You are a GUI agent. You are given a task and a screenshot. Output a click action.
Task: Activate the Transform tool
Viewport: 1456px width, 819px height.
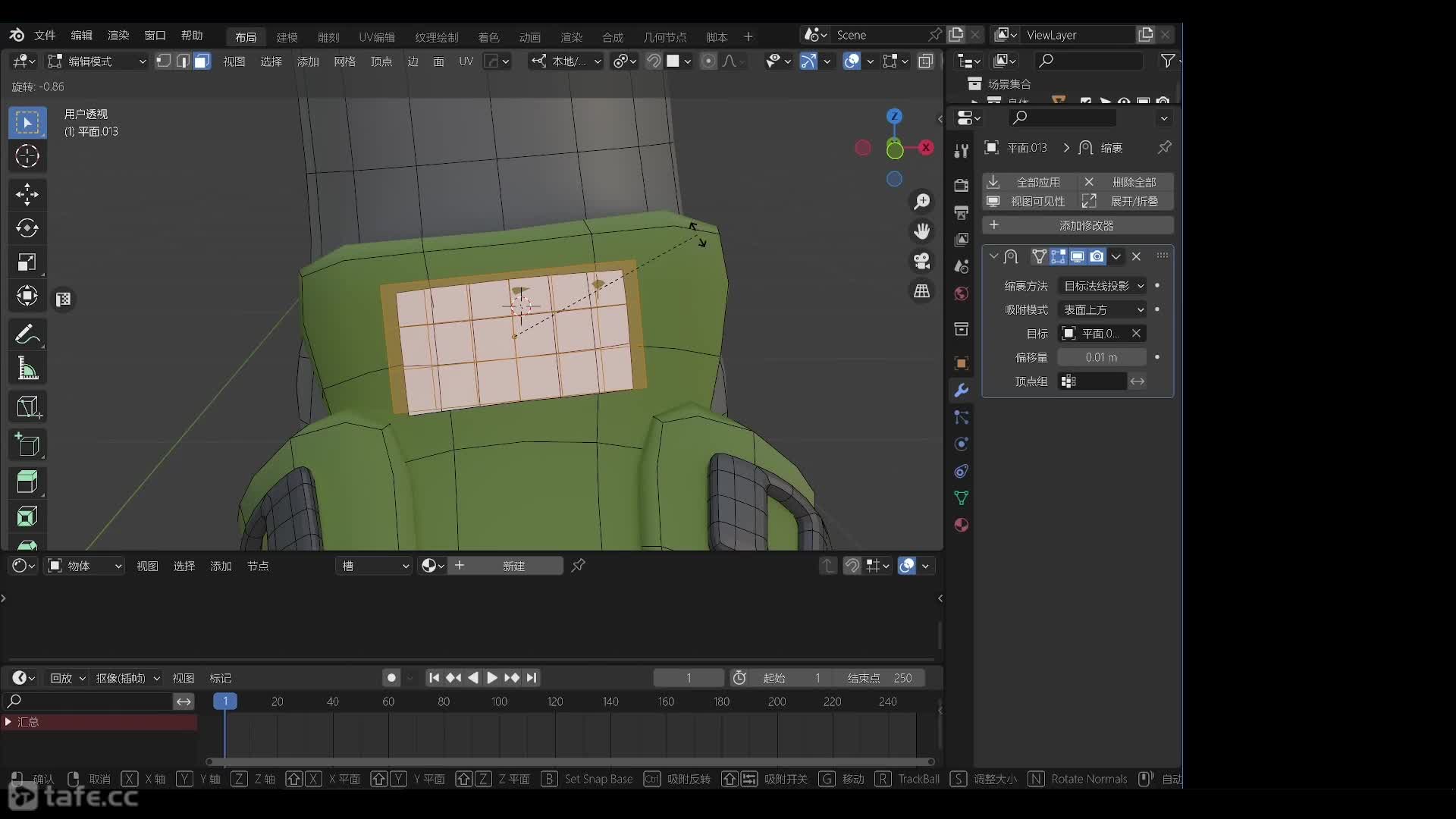[27, 296]
